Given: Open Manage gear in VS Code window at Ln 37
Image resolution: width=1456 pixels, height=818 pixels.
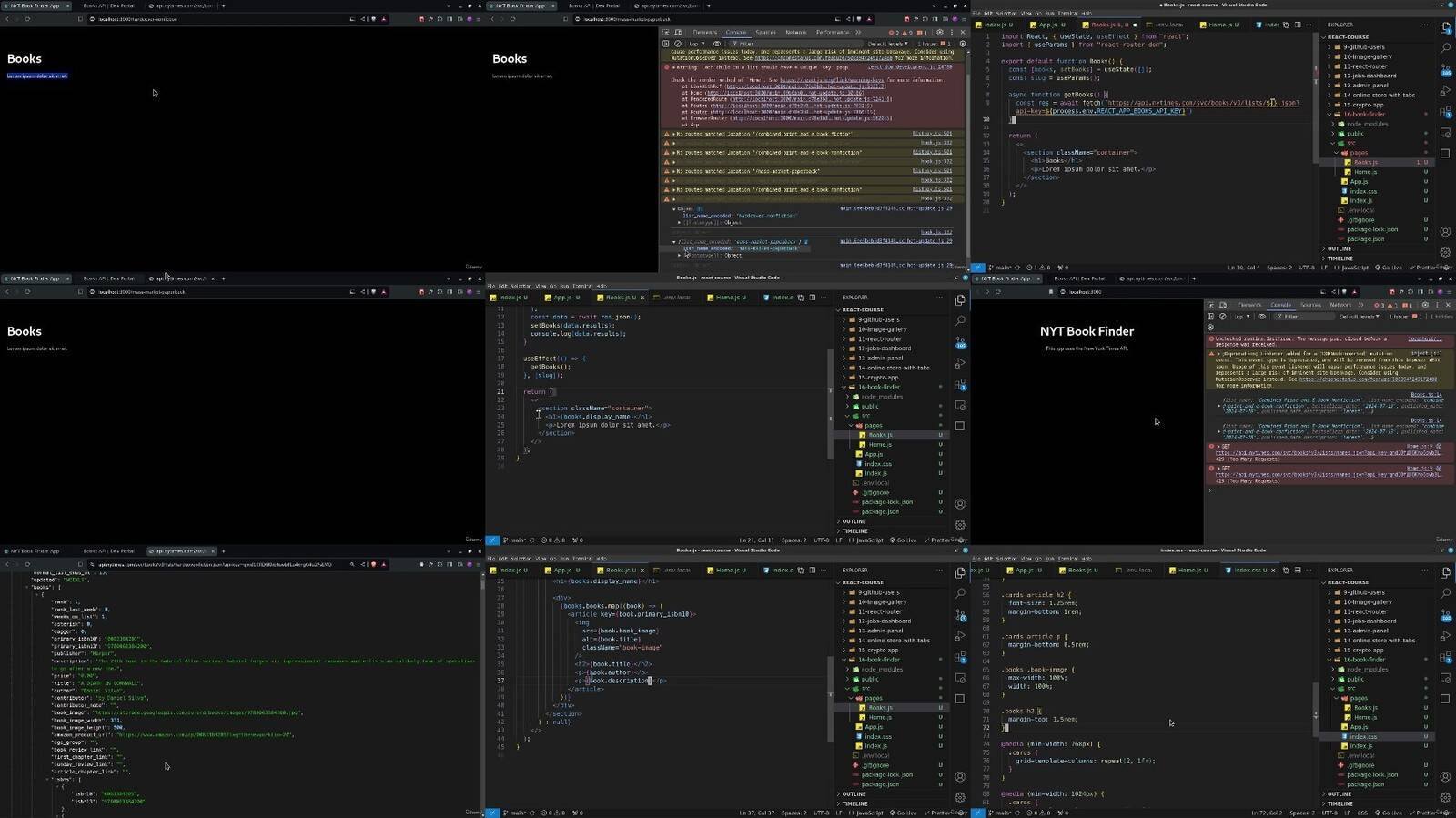Looking at the screenshot, I should 960,798.
